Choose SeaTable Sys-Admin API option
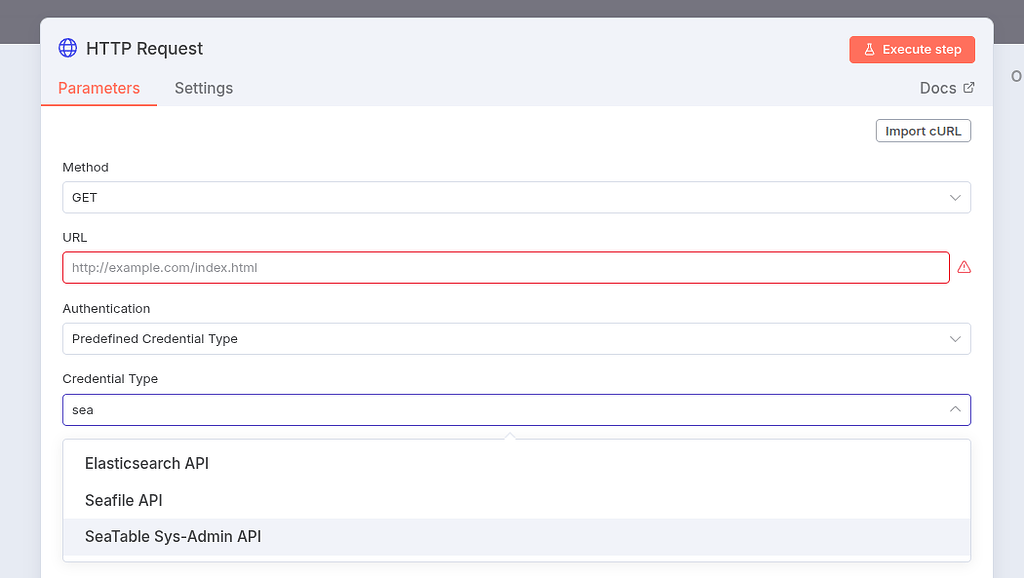Screen dimensions: 1024x578 click(172, 536)
